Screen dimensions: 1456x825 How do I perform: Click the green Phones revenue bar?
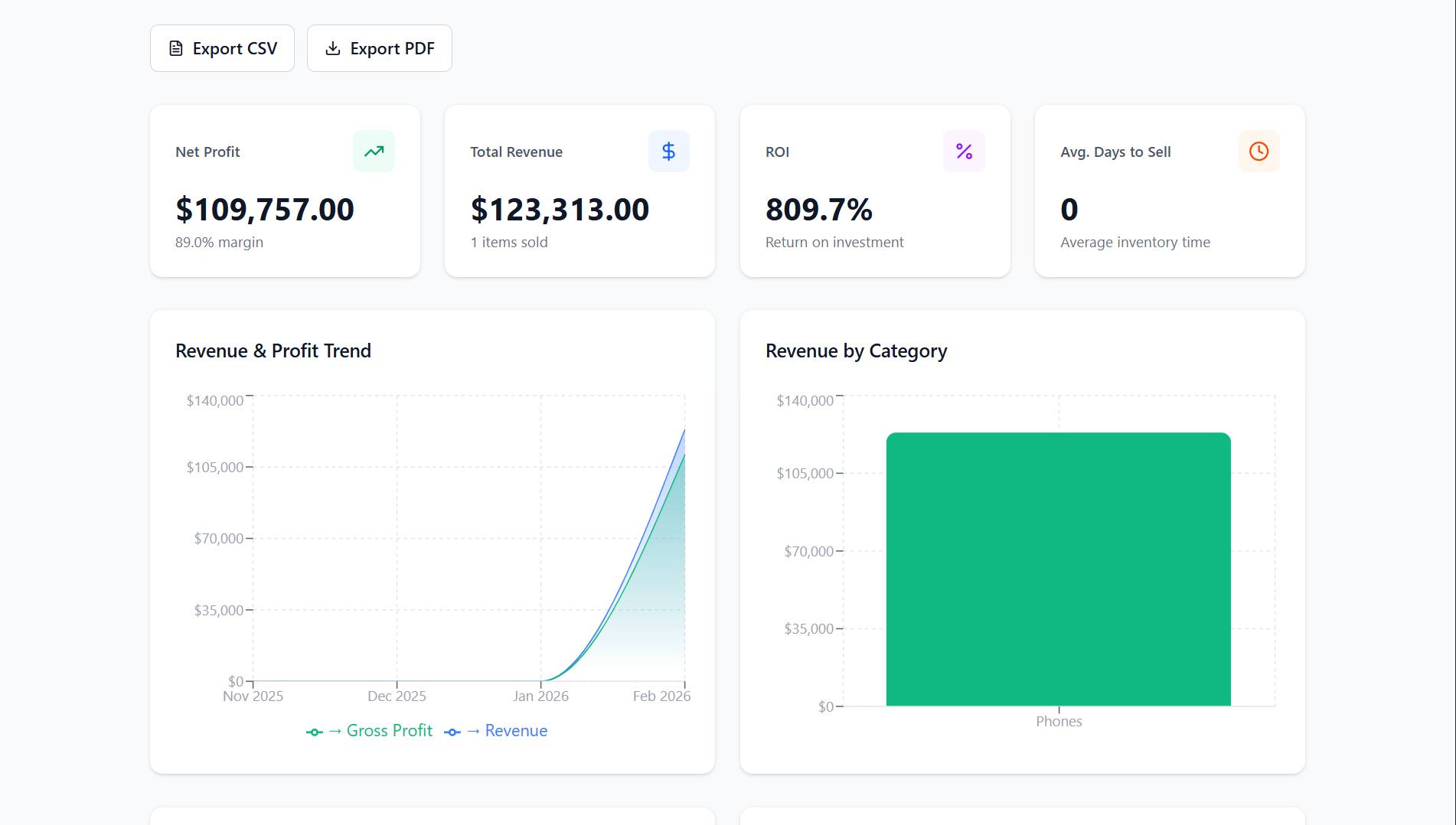tap(1058, 569)
